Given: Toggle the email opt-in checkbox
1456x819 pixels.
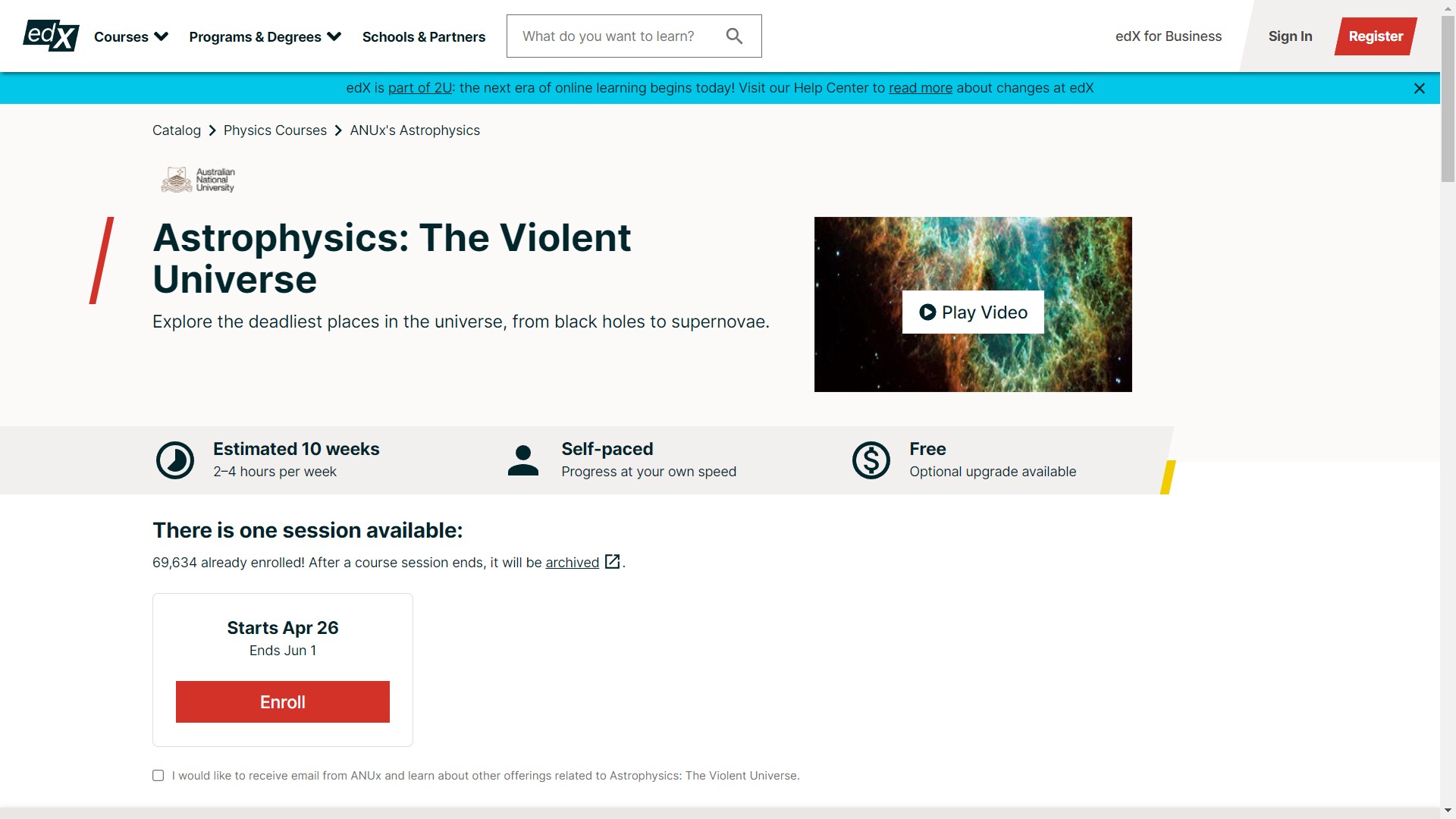Looking at the screenshot, I should pyautogui.click(x=158, y=775).
